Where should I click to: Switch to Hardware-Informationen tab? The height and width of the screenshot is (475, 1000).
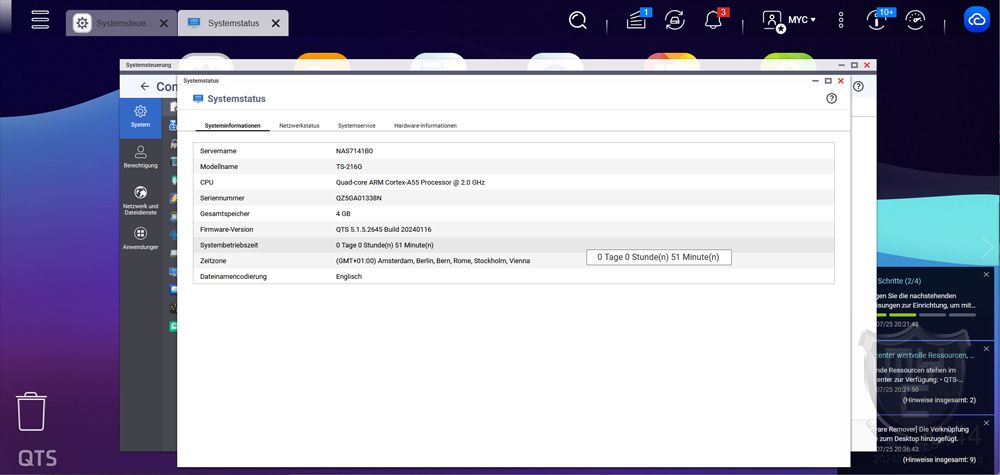(425, 126)
